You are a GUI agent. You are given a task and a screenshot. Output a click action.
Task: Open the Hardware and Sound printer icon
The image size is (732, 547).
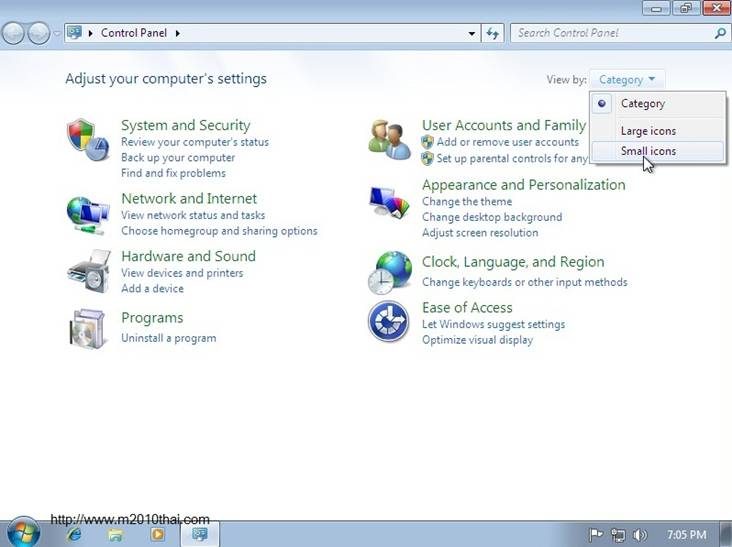(x=88, y=271)
